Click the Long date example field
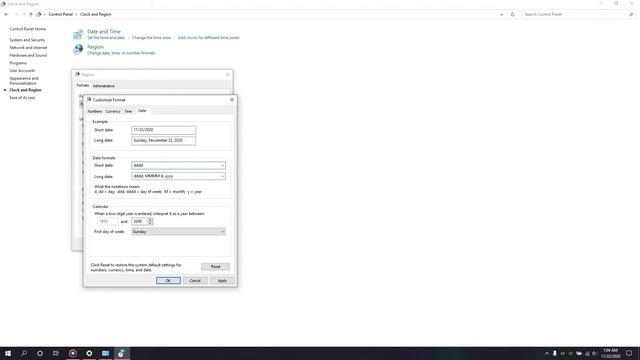Image resolution: width=640 pixels, height=360 pixels. click(x=163, y=140)
